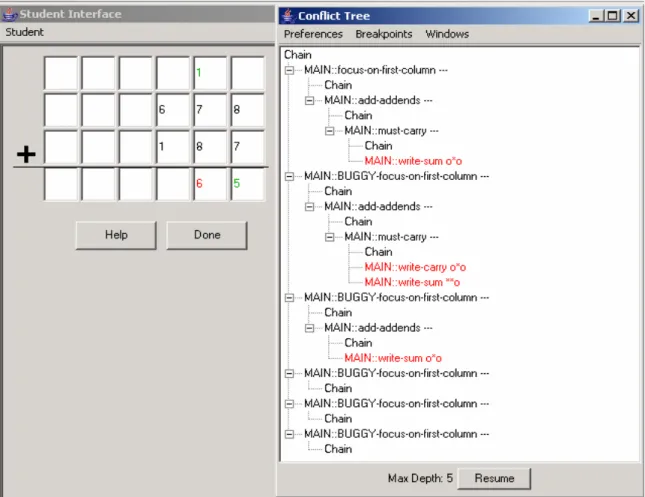
Task: Click the Max Depth: 5 label
Action: point(420,478)
